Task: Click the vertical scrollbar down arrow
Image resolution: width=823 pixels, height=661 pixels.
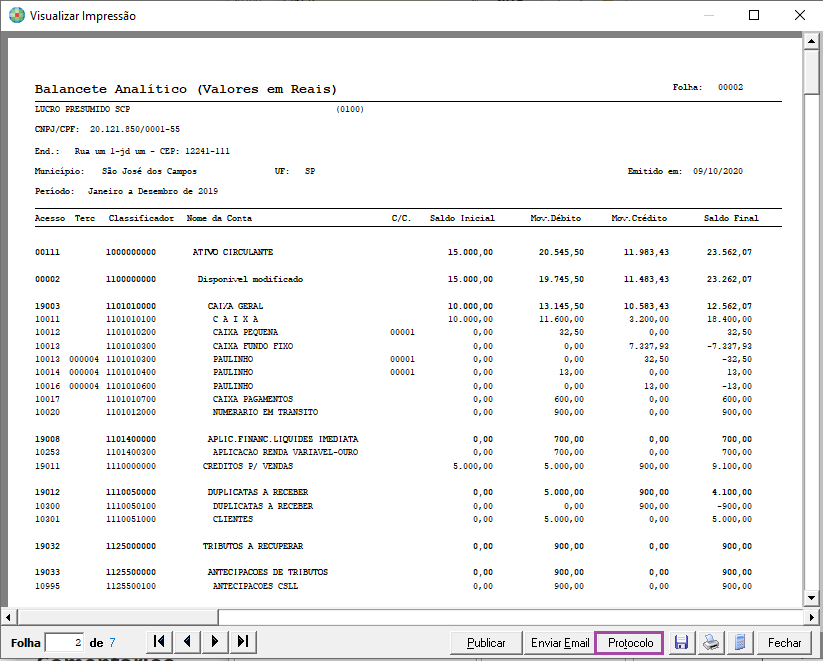Action: [x=811, y=597]
